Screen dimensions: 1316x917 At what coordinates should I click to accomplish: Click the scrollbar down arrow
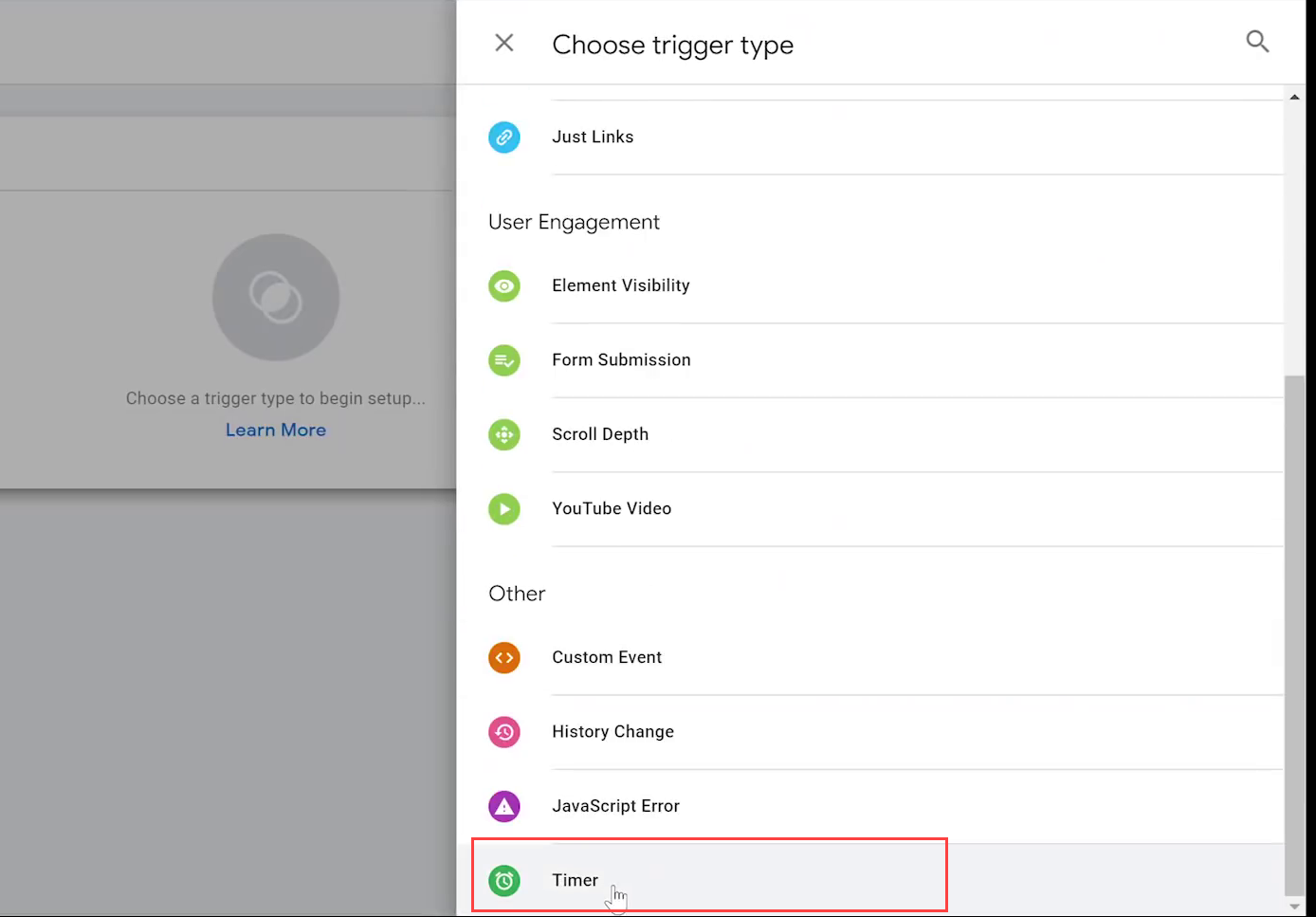tap(1294, 907)
